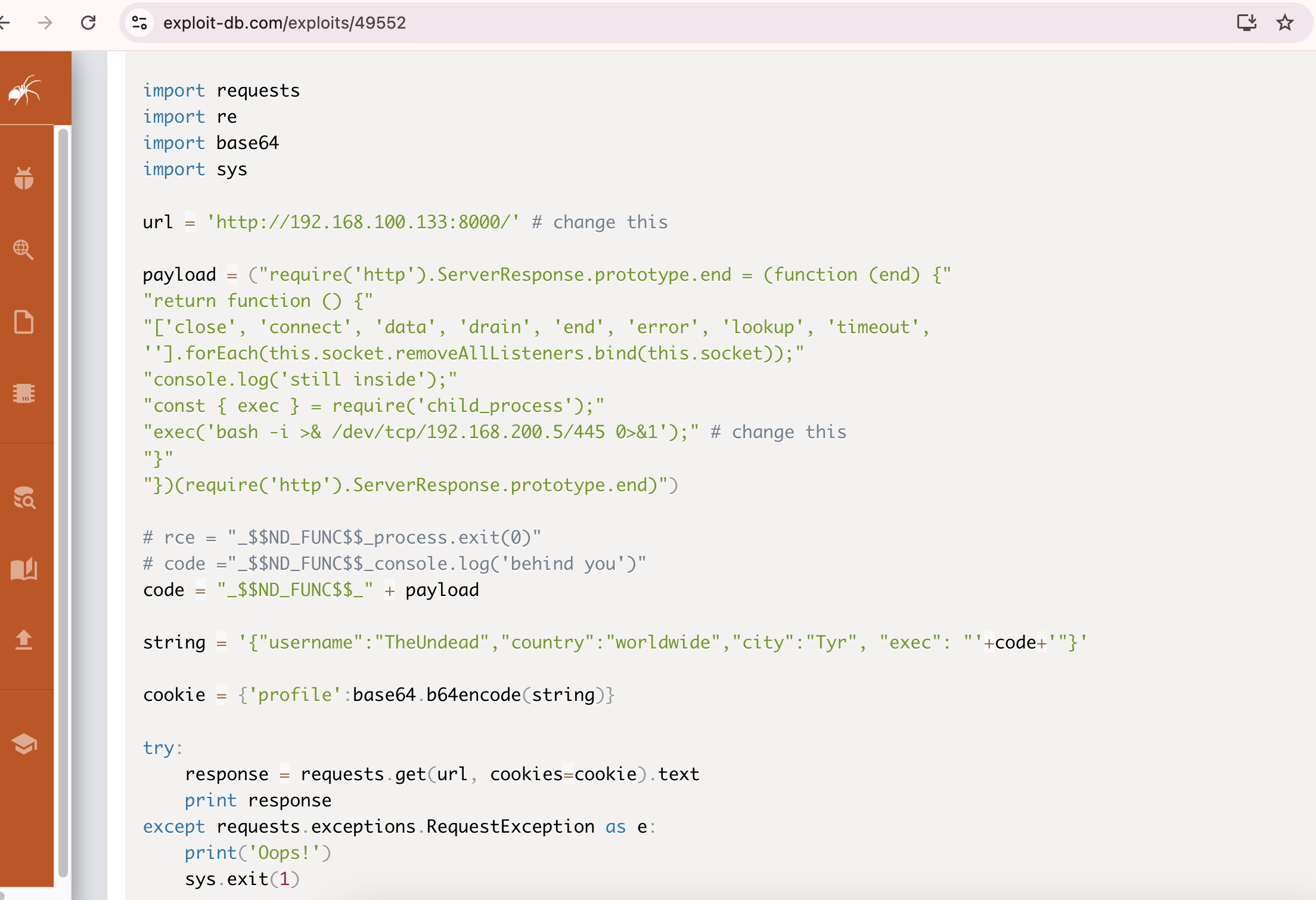Open the graduation cap training icon
Viewport: 1316px width, 900px height.
coord(24,744)
